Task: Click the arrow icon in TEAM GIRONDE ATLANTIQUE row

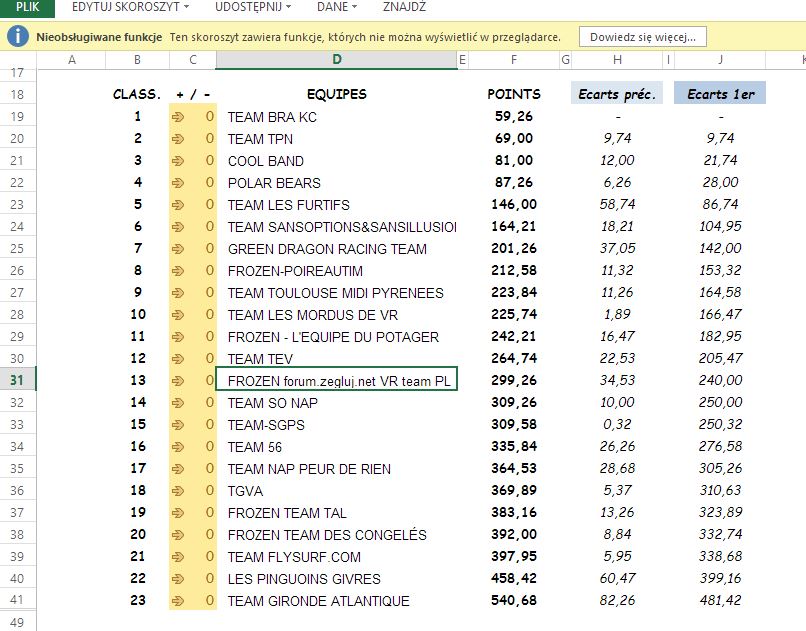Action: point(178,601)
